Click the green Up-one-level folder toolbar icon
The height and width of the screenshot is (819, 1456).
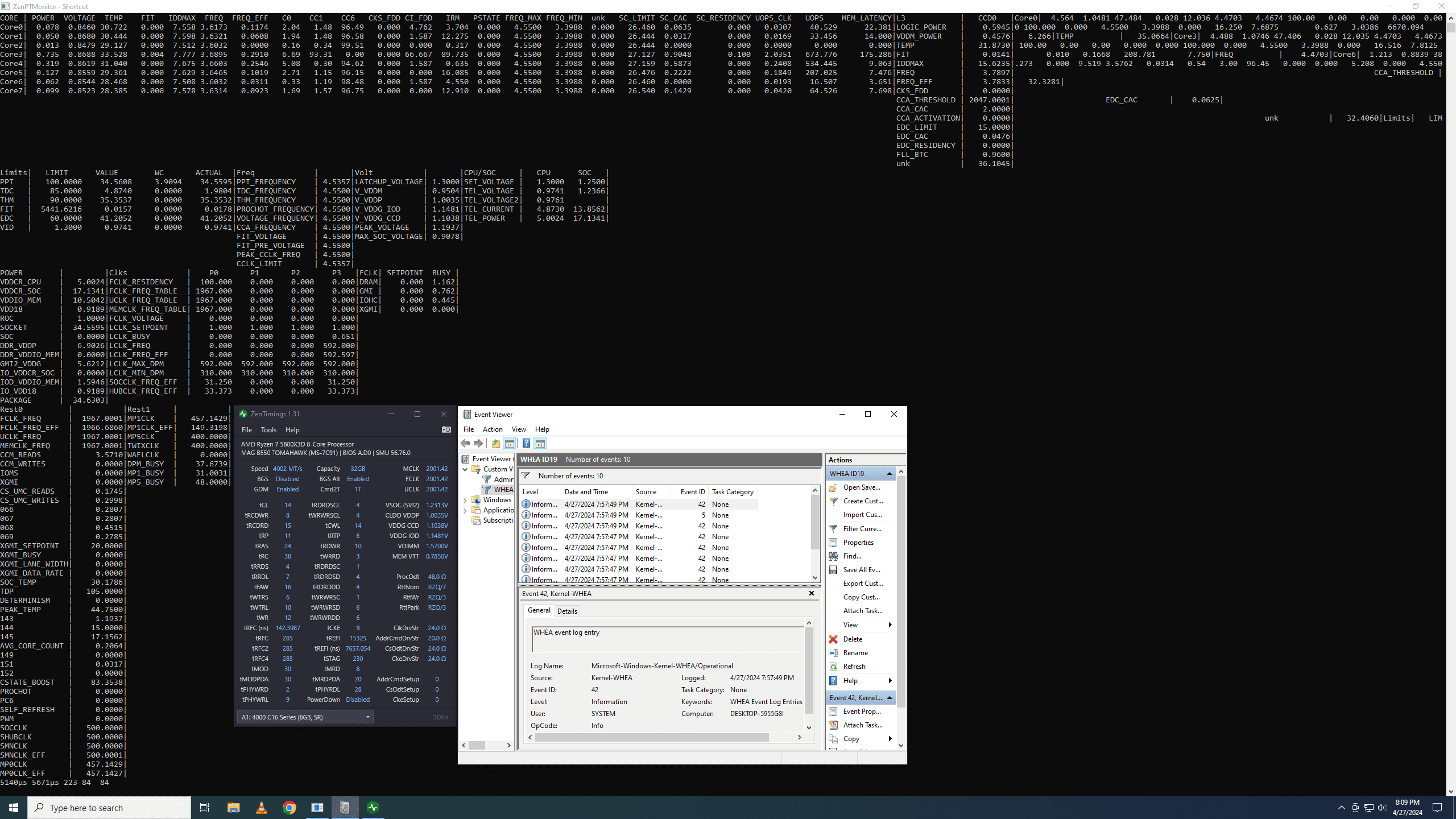click(x=496, y=444)
